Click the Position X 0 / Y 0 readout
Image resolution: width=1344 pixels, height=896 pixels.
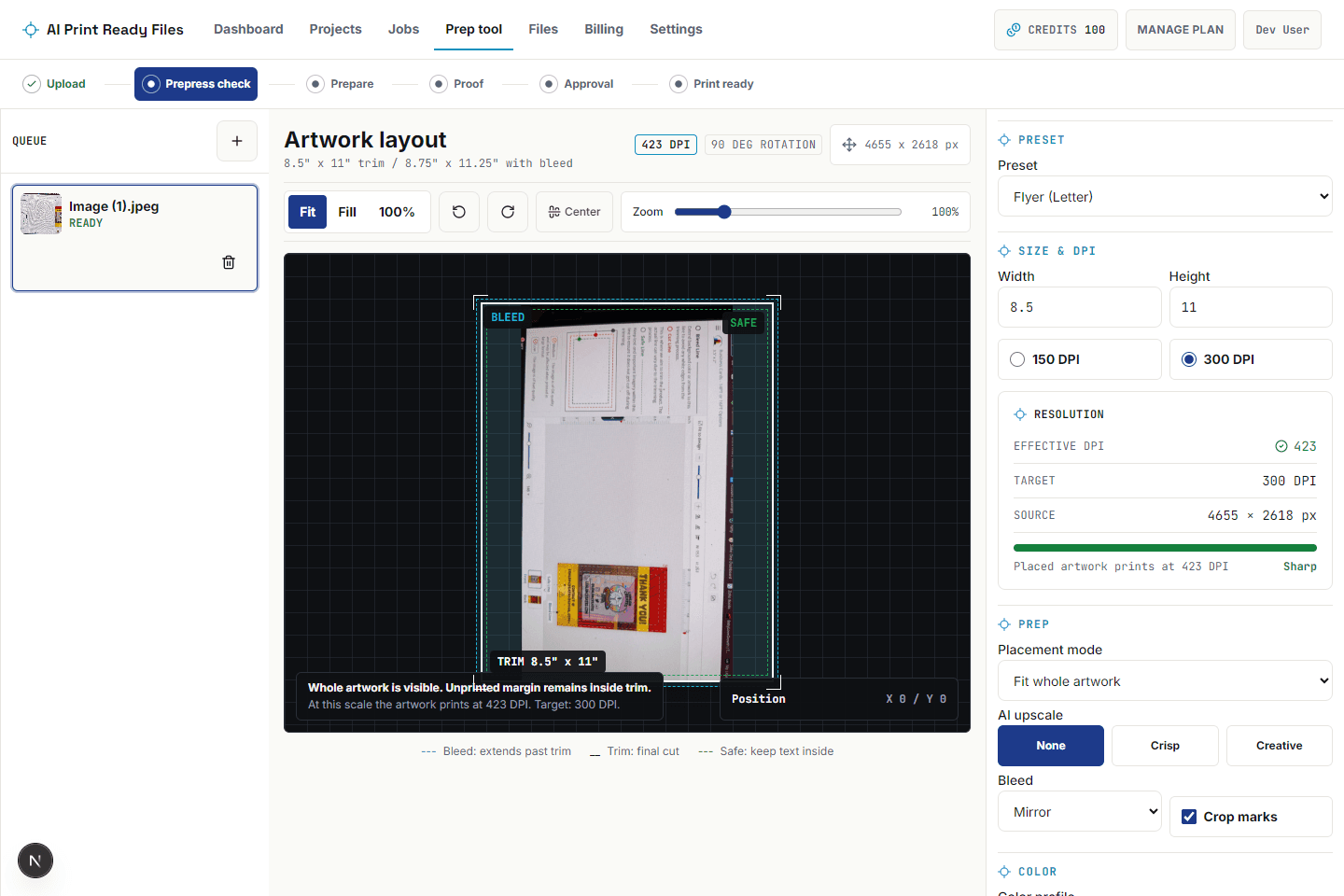[x=838, y=699]
